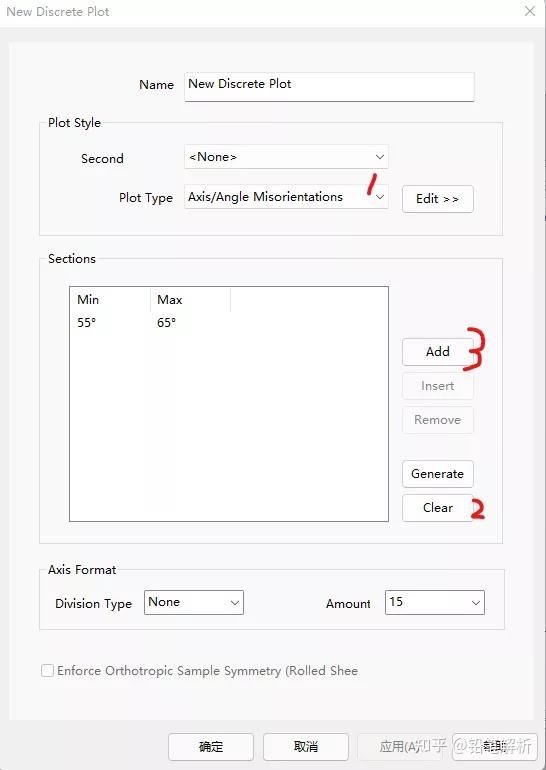Image resolution: width=546 pixels, height=770 pixels.
Task: Expand the Plot Type dropdown arrow
Action: [x=380, y=197]
